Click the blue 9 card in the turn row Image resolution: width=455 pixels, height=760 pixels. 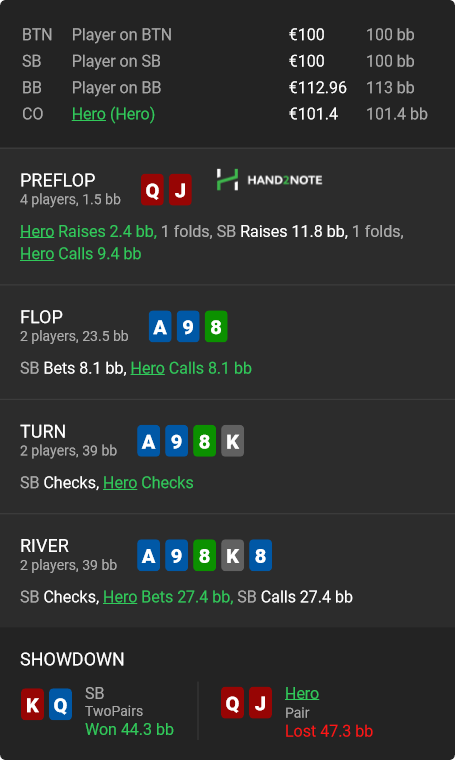[x=176, y=441]
